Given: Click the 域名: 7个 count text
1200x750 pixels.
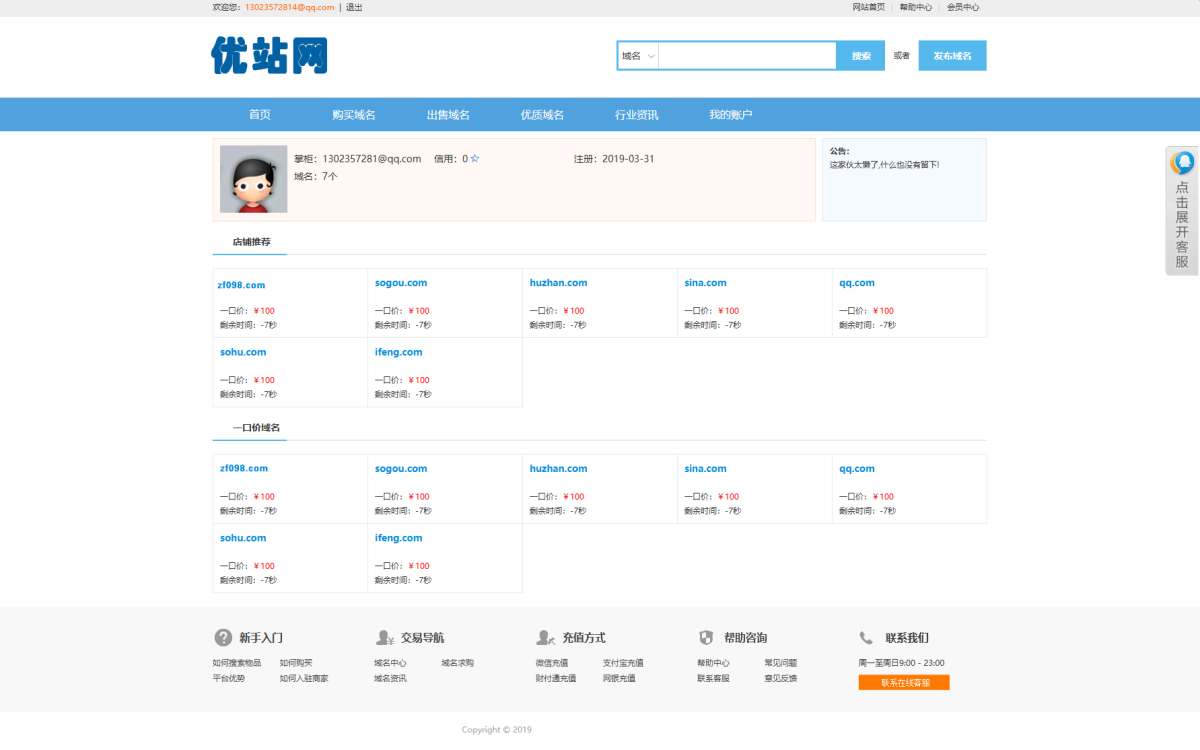Looking at the screenshot, I should coord(316,176).
